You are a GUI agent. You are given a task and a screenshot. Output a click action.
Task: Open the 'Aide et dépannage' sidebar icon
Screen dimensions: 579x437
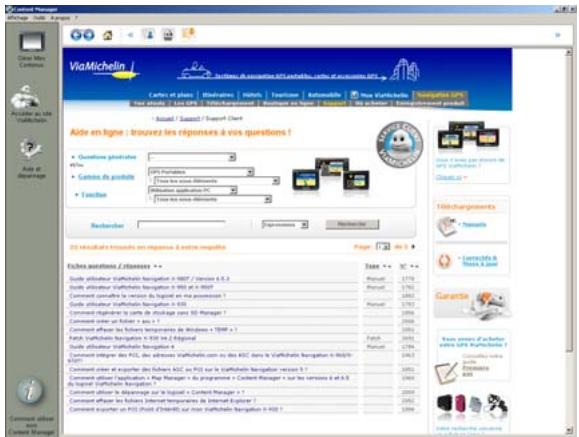pyautogui.click(x=30, y=149)
